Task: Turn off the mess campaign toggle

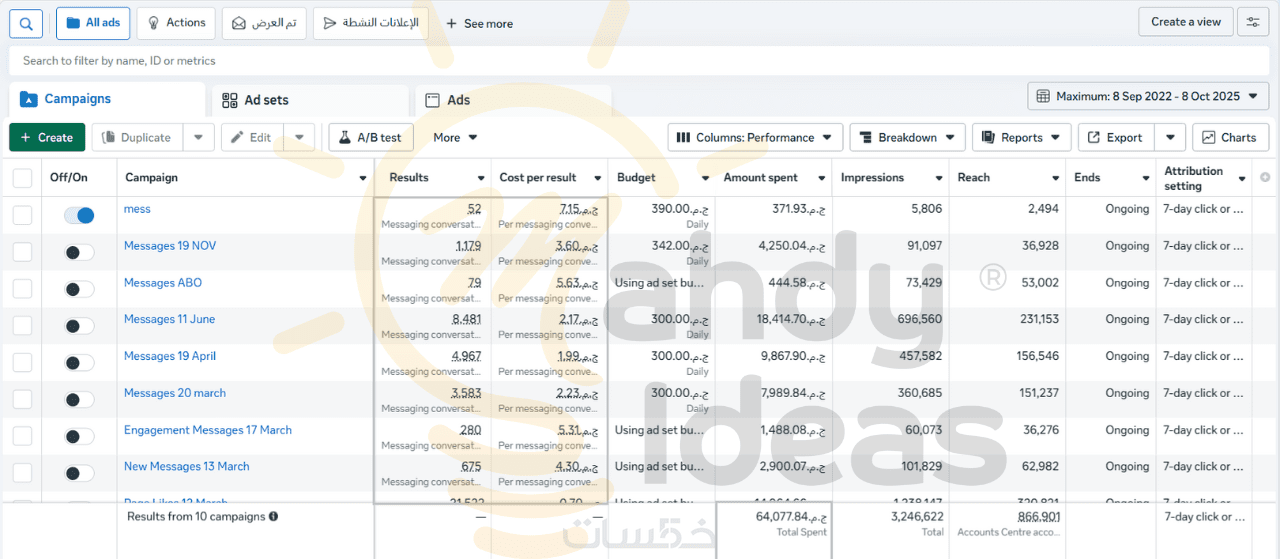Action: [79, 215]
